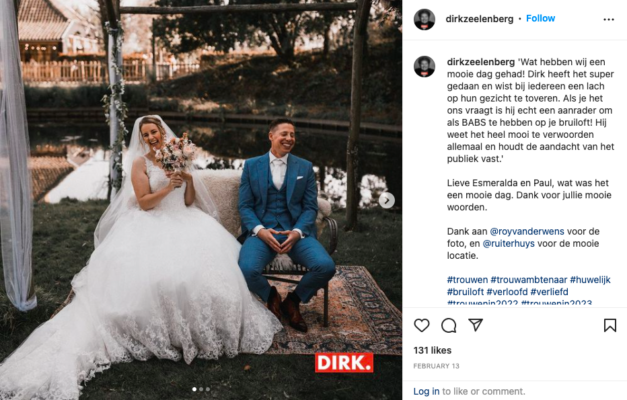Go to next photo carousel arrow
Viewport: 627px width, 400px height.
tap(387, 200)
